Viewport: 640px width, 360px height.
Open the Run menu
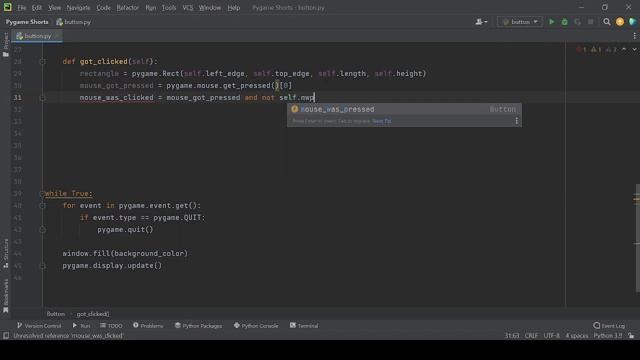click(x=151, y=8)
